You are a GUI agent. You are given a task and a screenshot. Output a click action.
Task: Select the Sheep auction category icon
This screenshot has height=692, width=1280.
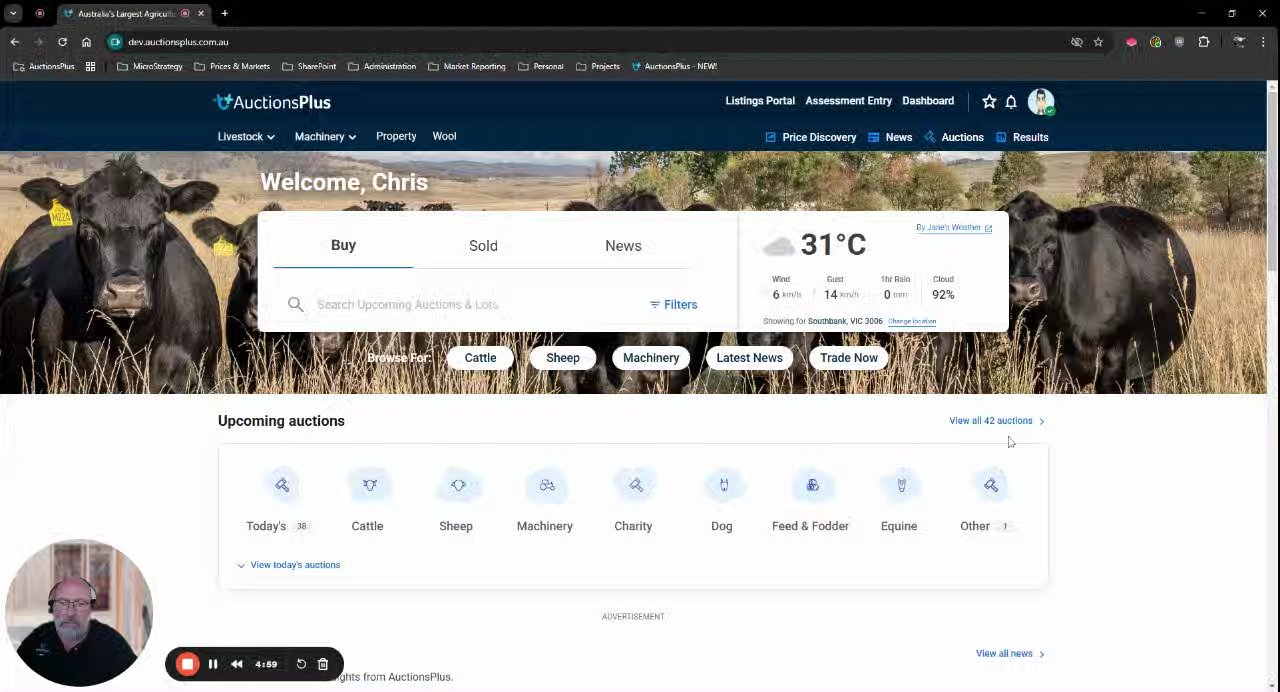pyautogui.click(x=458, y=486)
